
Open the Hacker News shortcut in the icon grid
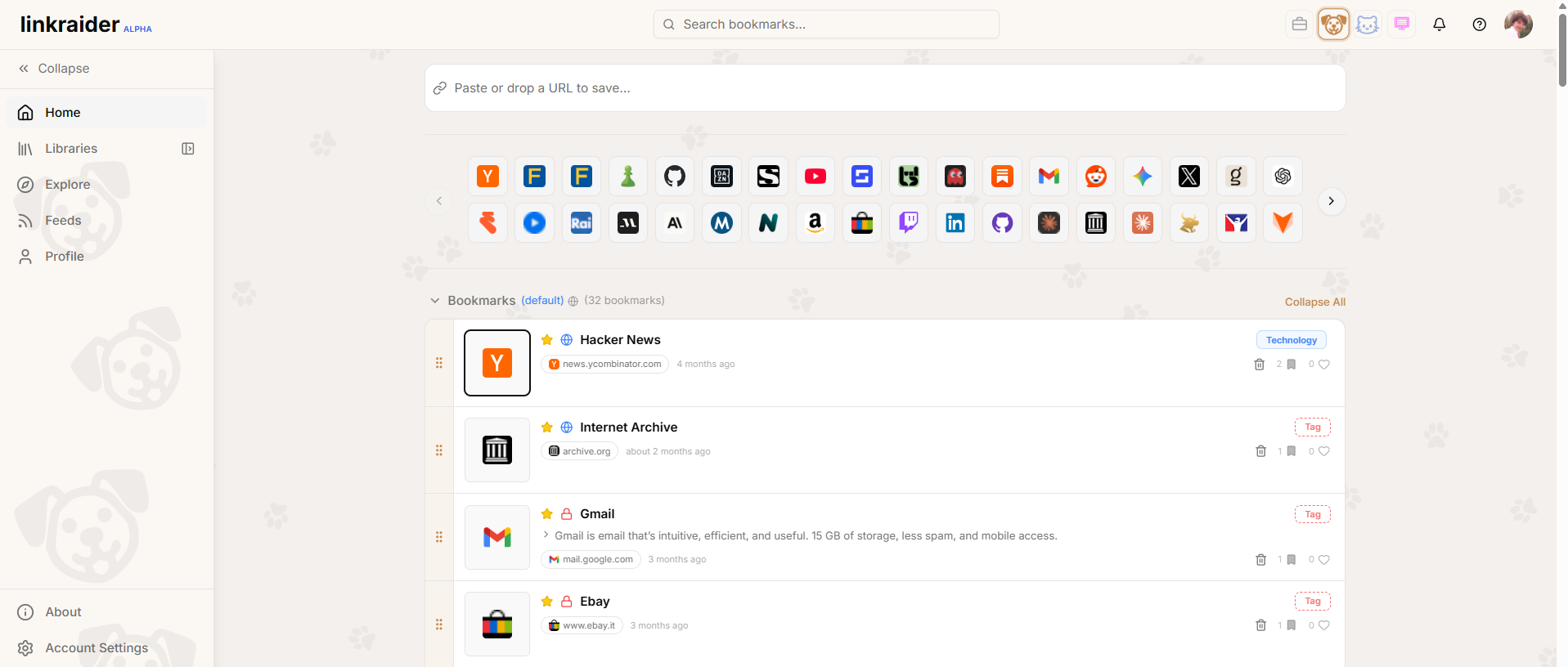488,177
